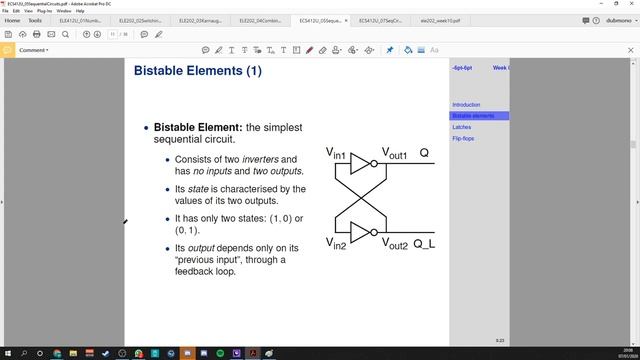Viewport: 640px width, 360px height.
Task: Click the yellow Comment tool icon
Action: (x=7, y=50)
